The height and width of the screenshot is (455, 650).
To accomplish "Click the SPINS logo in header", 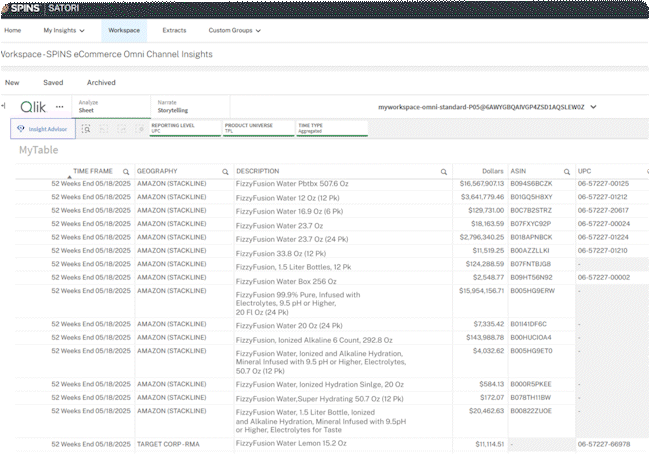I will [22, 8].
